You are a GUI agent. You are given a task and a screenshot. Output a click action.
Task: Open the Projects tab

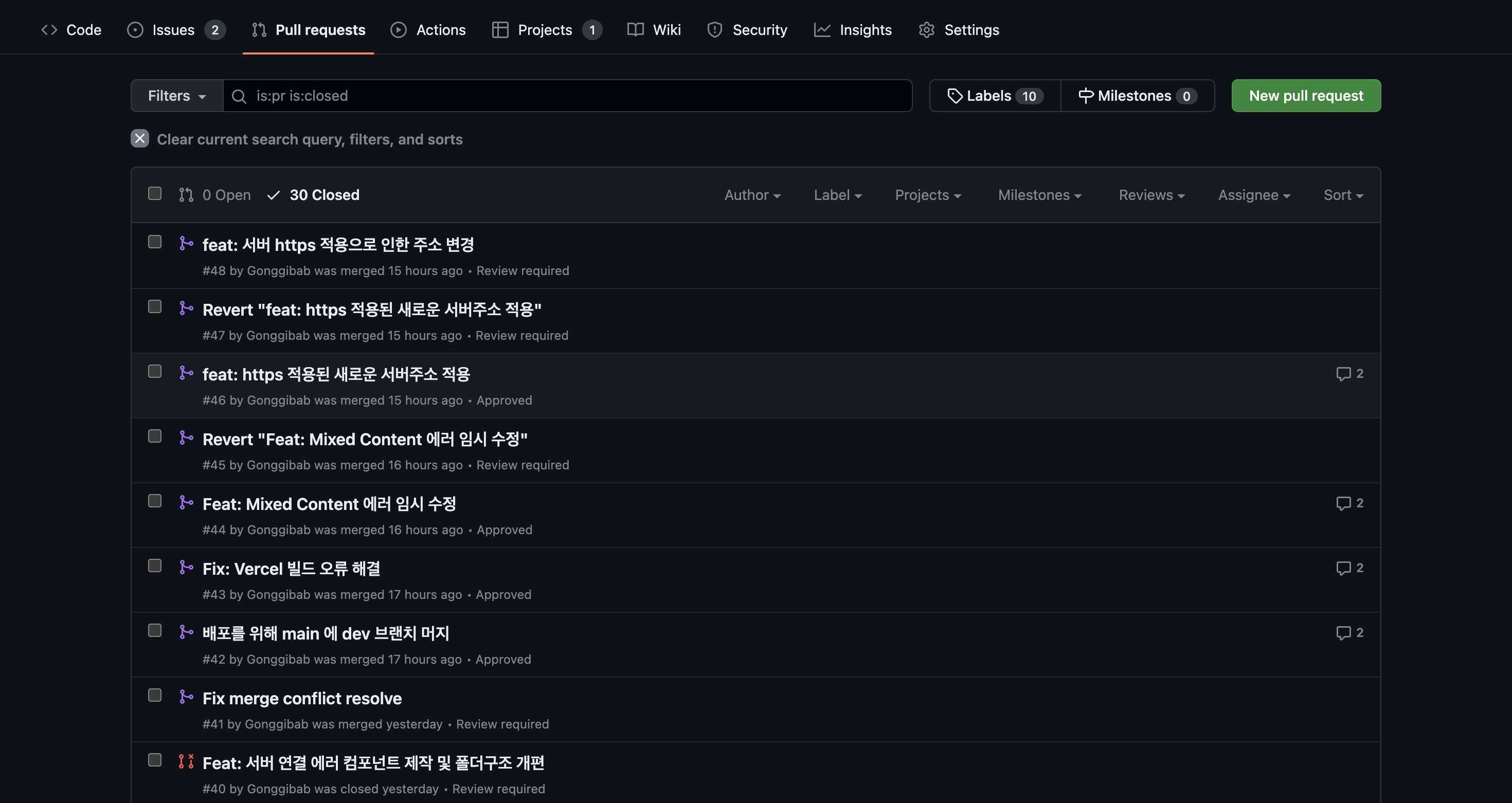pyautogui.click(x=547, y=30)
